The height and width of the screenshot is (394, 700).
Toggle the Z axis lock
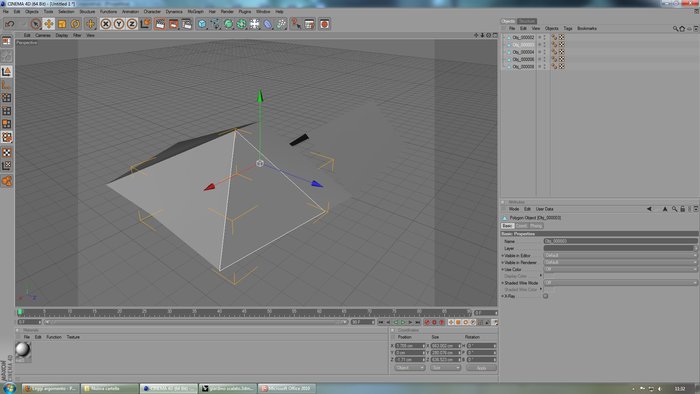click(132, 24)
